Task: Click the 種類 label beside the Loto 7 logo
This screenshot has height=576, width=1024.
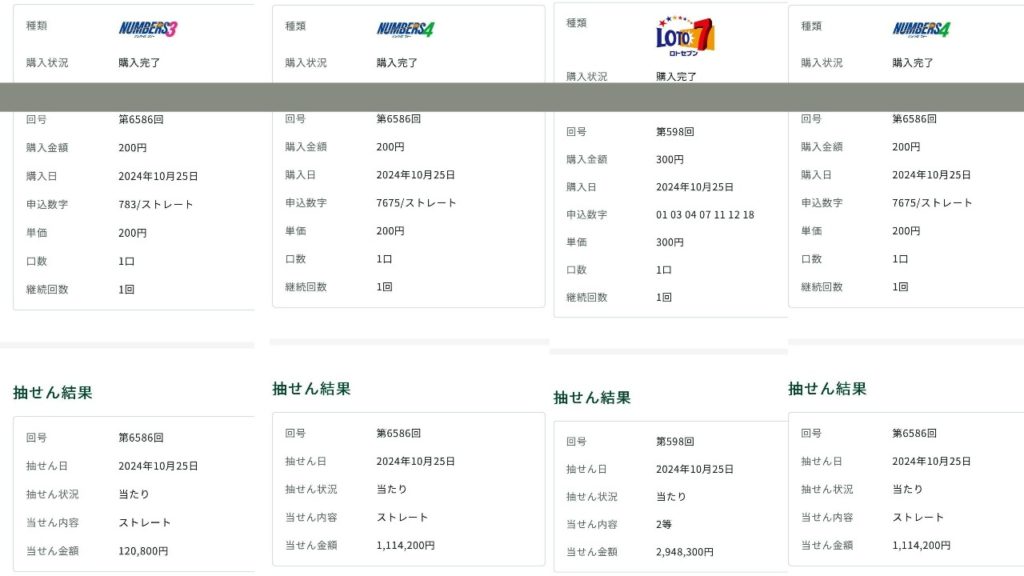Action: pyautogui.click(x=576, y=23)
